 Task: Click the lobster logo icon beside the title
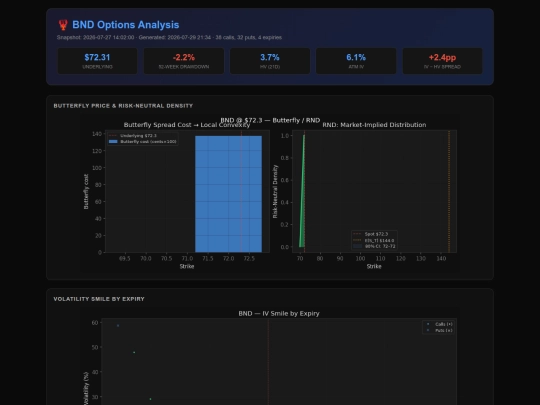tap(63, 25)
